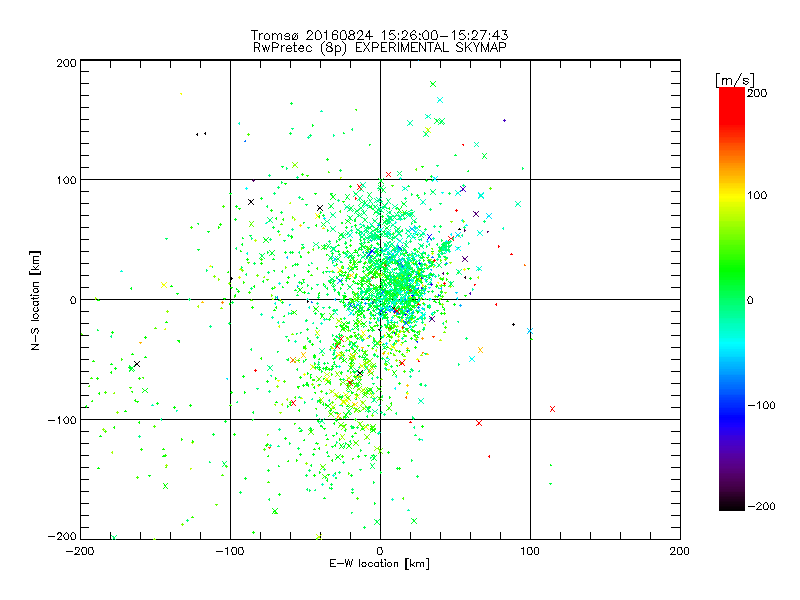The image size is (800, 600).
Task: Click the x-axis tick label '-100'
Action: pyautogui.click(x=230, y=551)
